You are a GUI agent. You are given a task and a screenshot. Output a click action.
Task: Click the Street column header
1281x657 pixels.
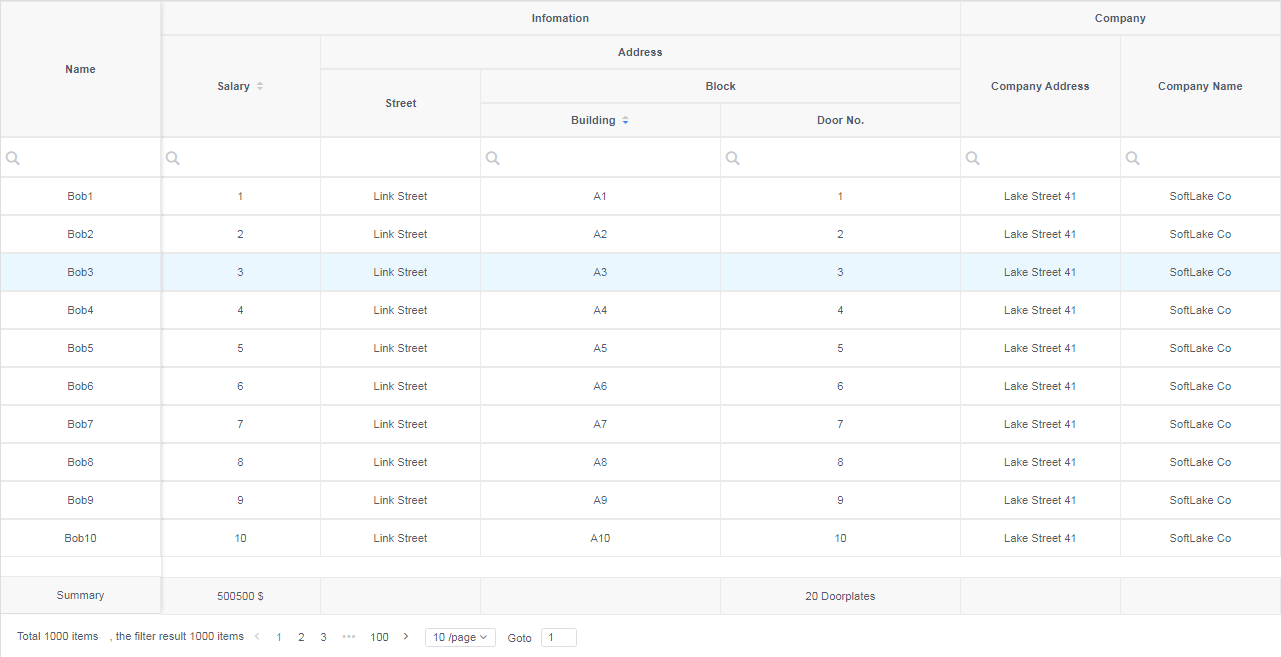click(400, 103)
